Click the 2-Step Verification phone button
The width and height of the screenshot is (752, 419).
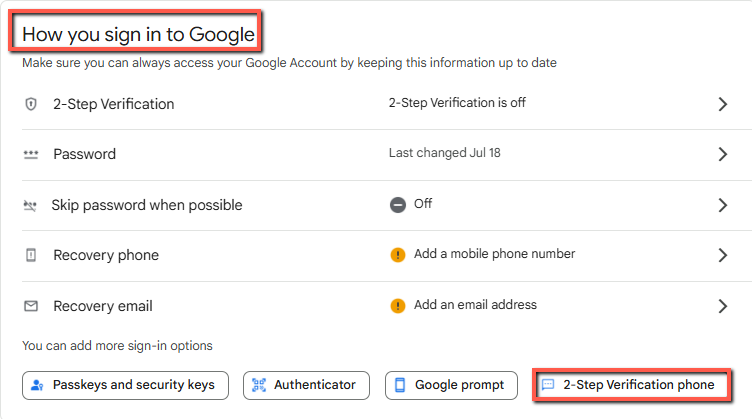[631, 385]
